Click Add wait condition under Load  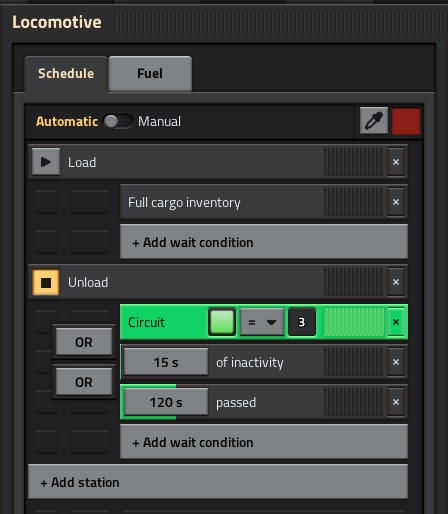[264, 242]
